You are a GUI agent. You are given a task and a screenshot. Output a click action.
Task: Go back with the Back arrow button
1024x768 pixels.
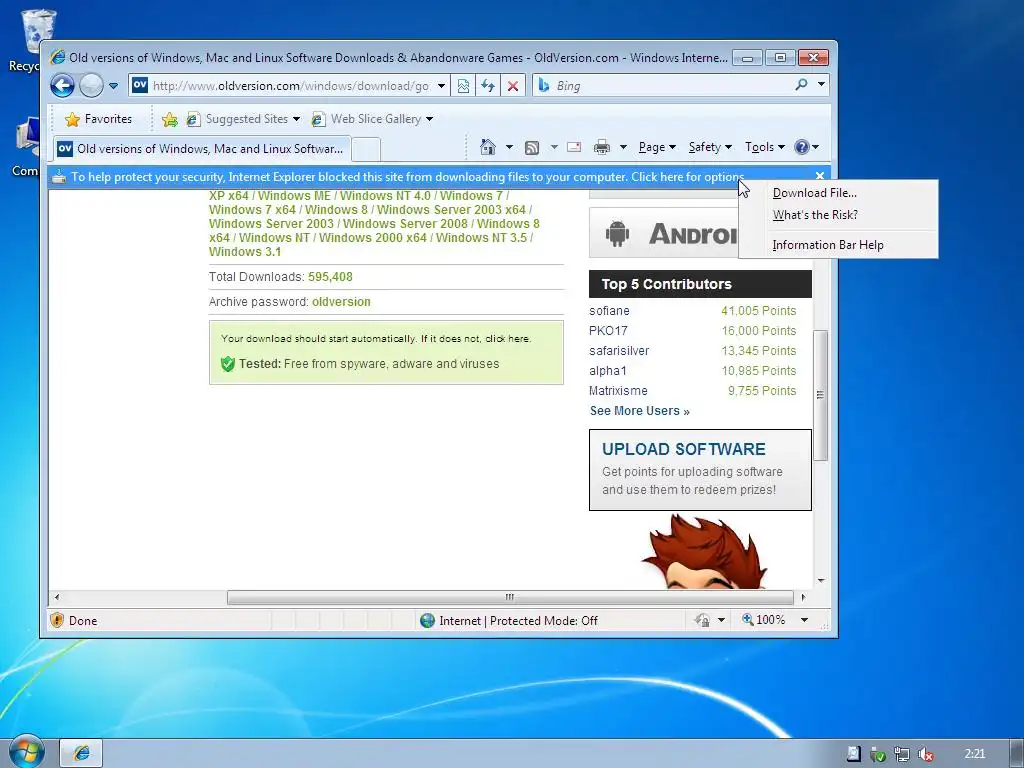pyautogui.click(x=63, y=86)
